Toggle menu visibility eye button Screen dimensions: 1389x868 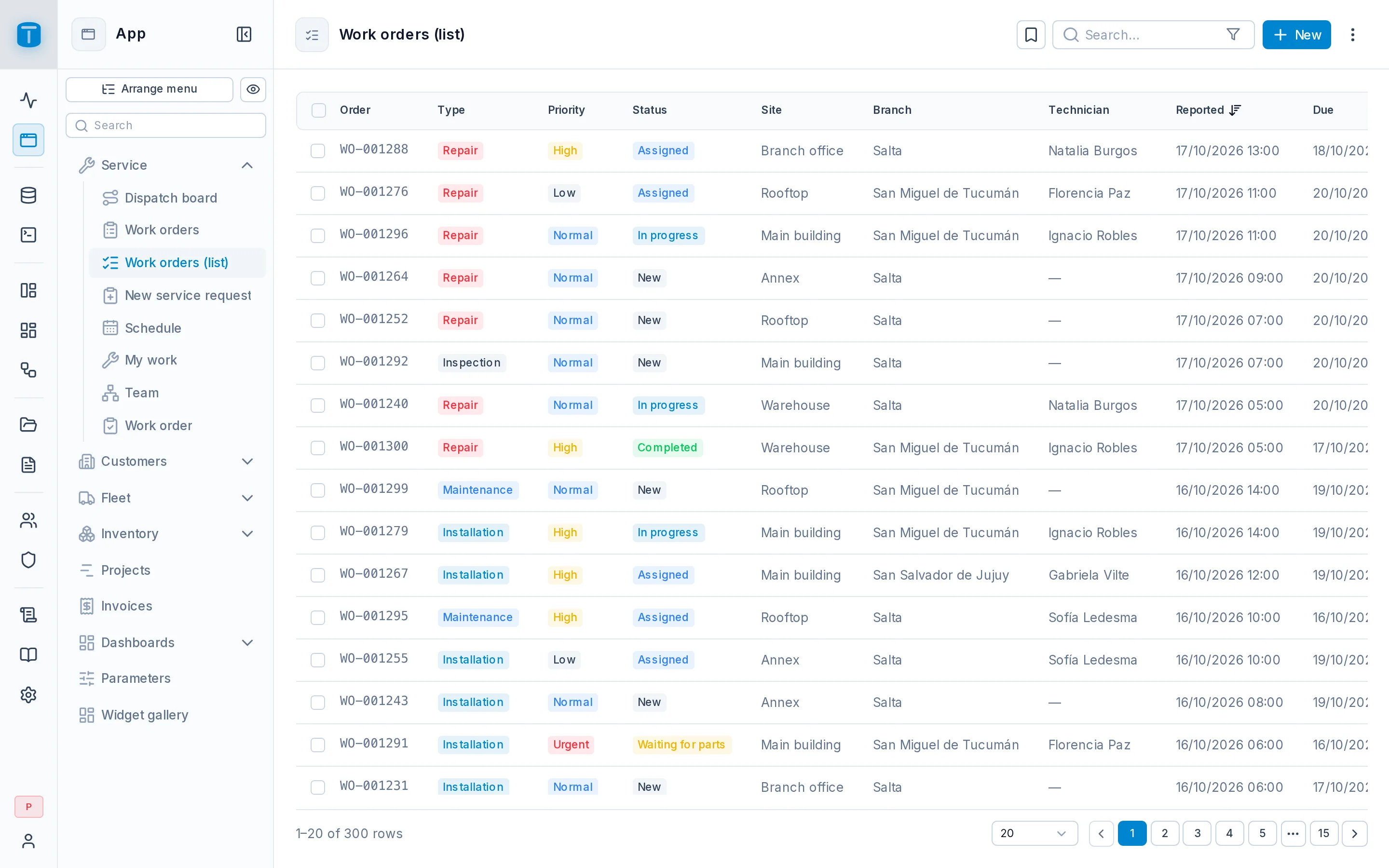(x=253, y=89)
